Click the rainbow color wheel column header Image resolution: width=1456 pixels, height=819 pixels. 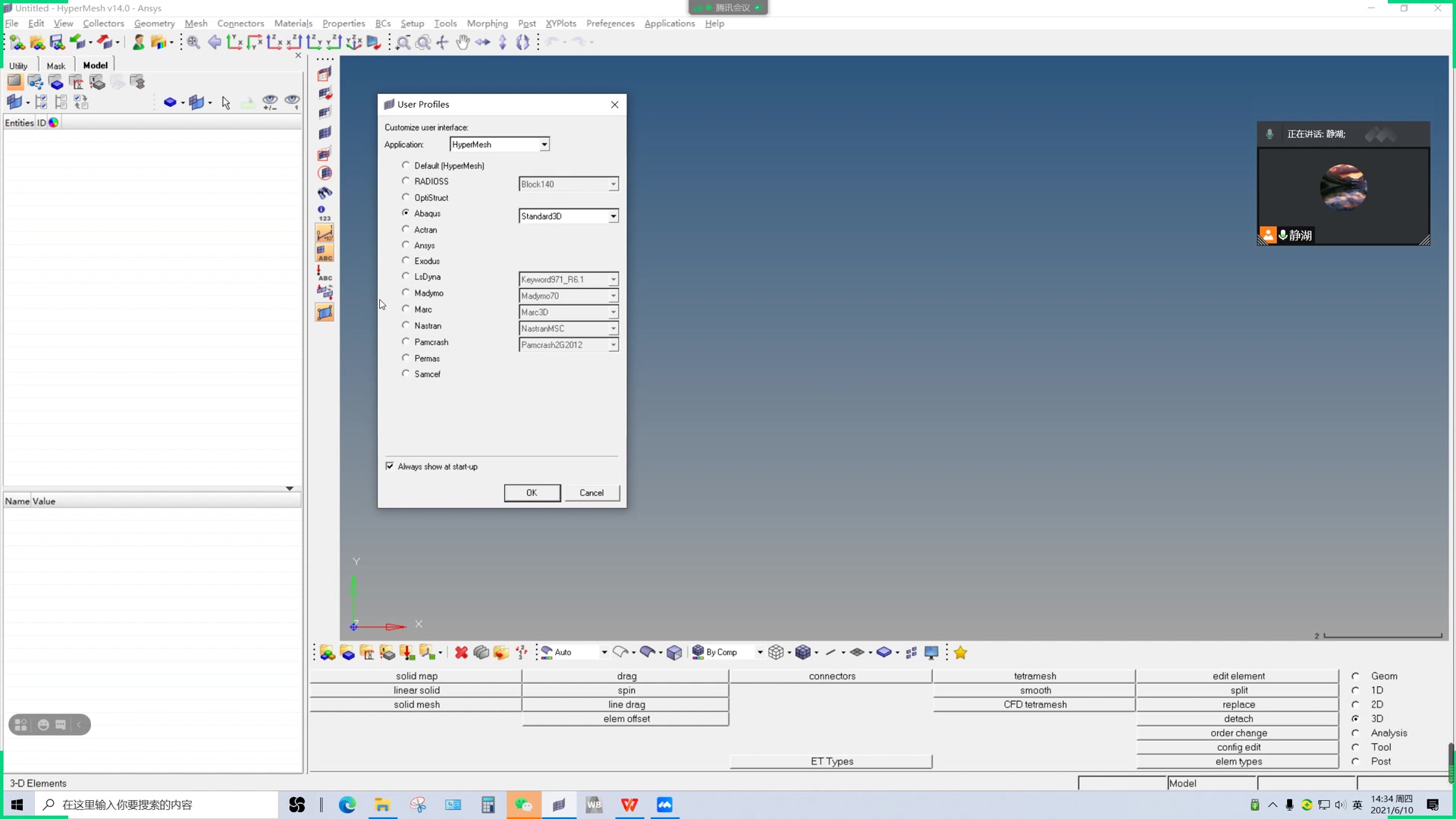[54, 123]
